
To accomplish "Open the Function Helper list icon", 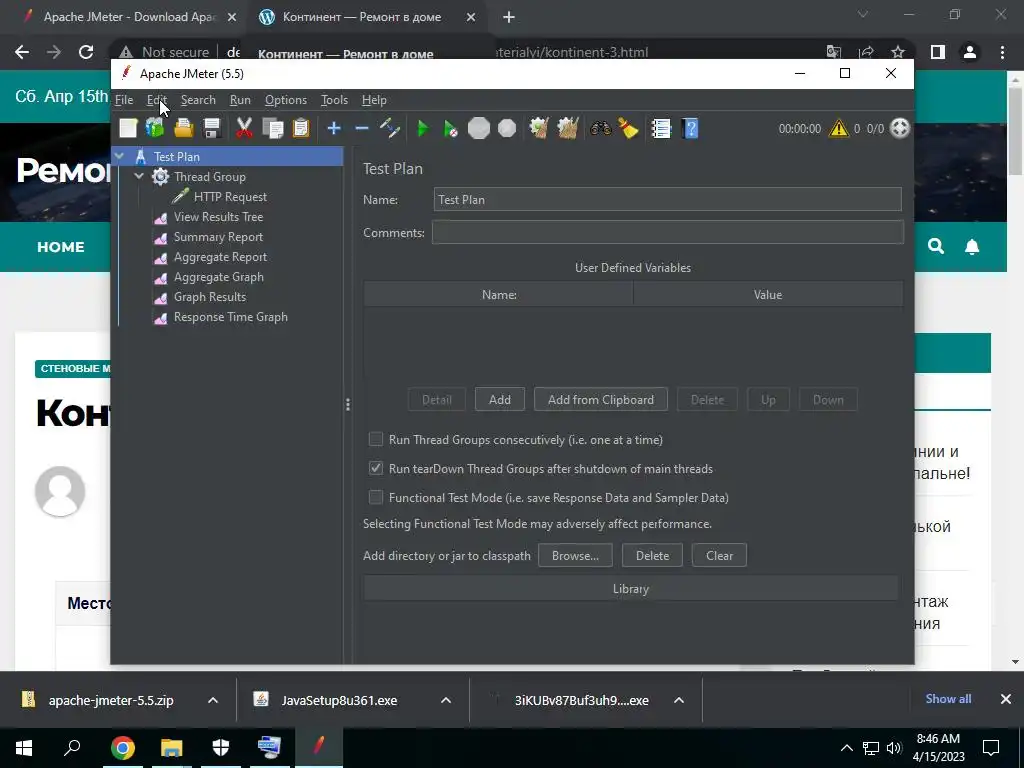I will 661,128.
